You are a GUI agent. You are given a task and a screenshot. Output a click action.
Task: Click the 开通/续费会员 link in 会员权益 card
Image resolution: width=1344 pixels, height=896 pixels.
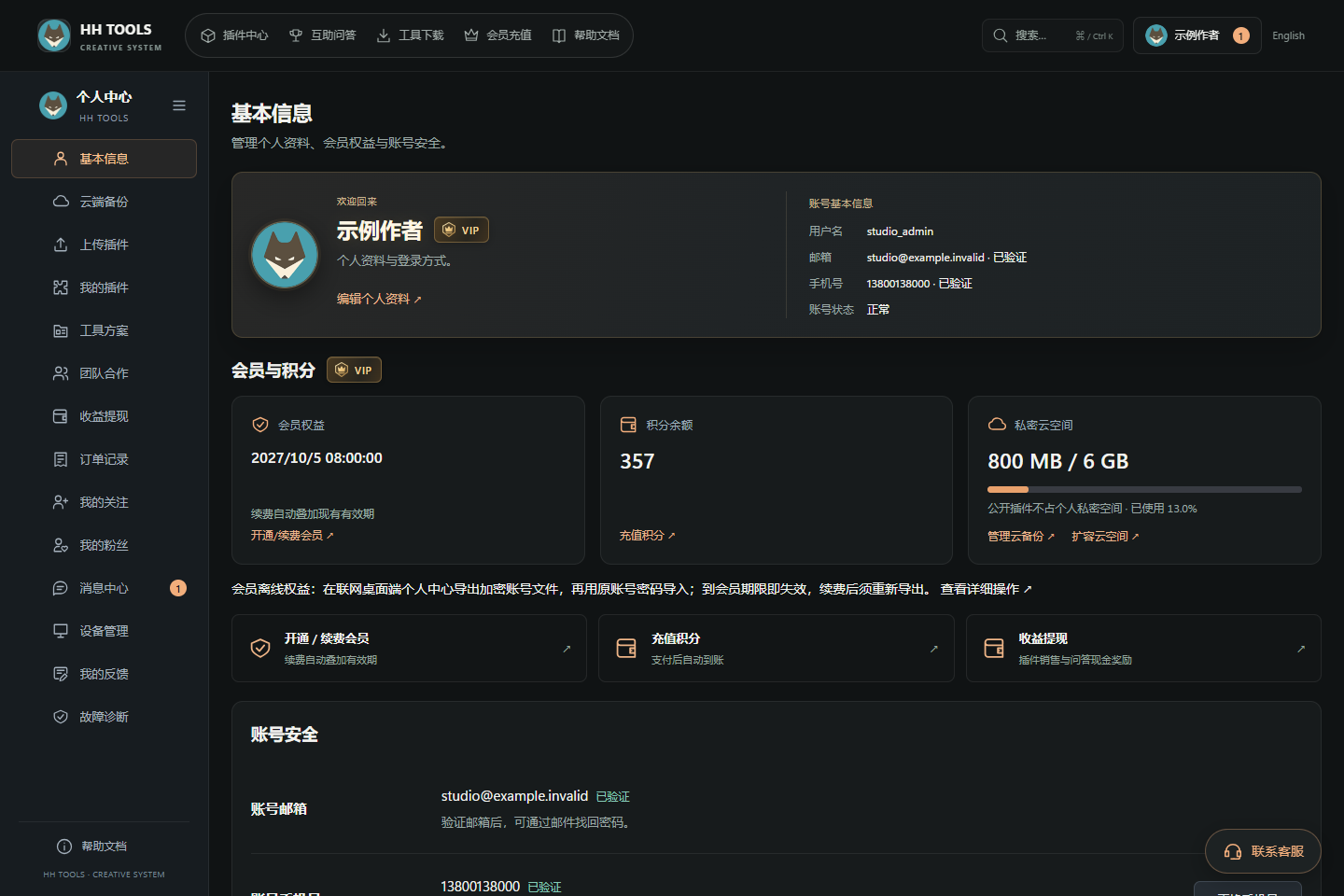[292, 536]
